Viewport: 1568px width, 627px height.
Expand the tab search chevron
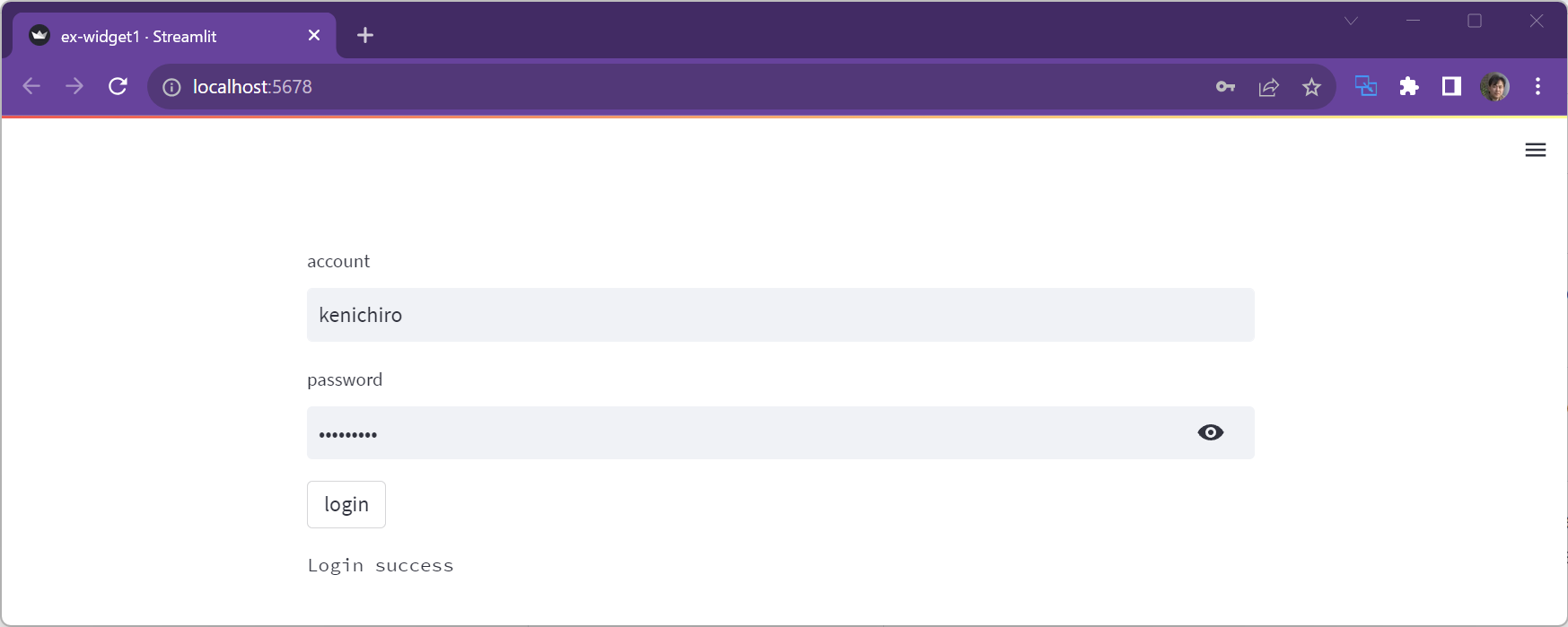(1351, 21)
